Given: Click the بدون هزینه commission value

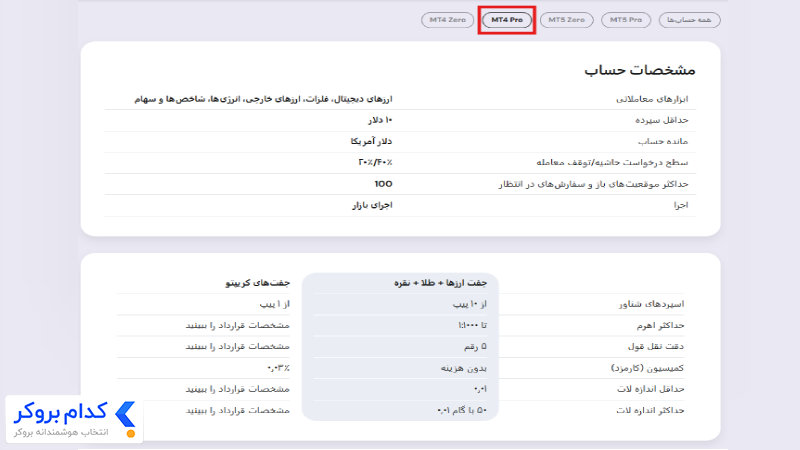Looking at the screenshot, I should [464, 368].
